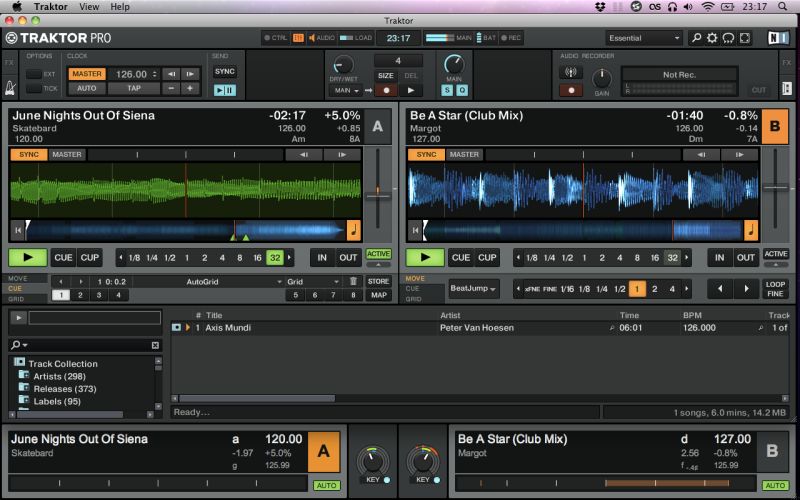This screenshot has height=500, width=800.
Task: Click LOOP FINE button on Deck B
Action: pyautogui.click(x=776, y=289)
